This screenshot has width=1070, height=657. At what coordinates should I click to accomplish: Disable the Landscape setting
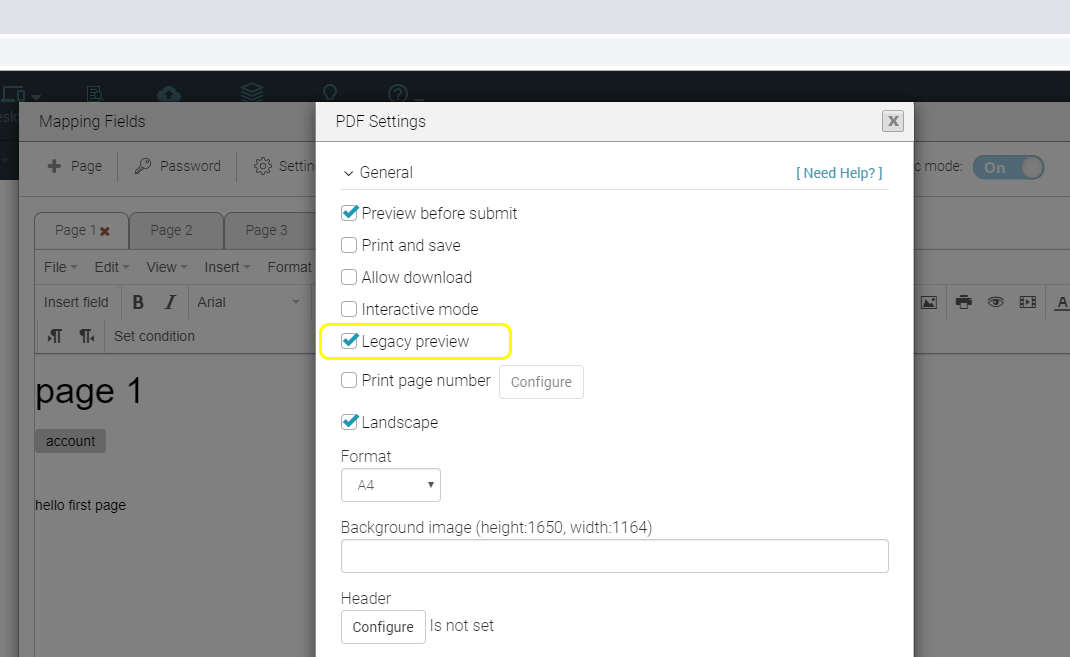[x=349, y=421]
